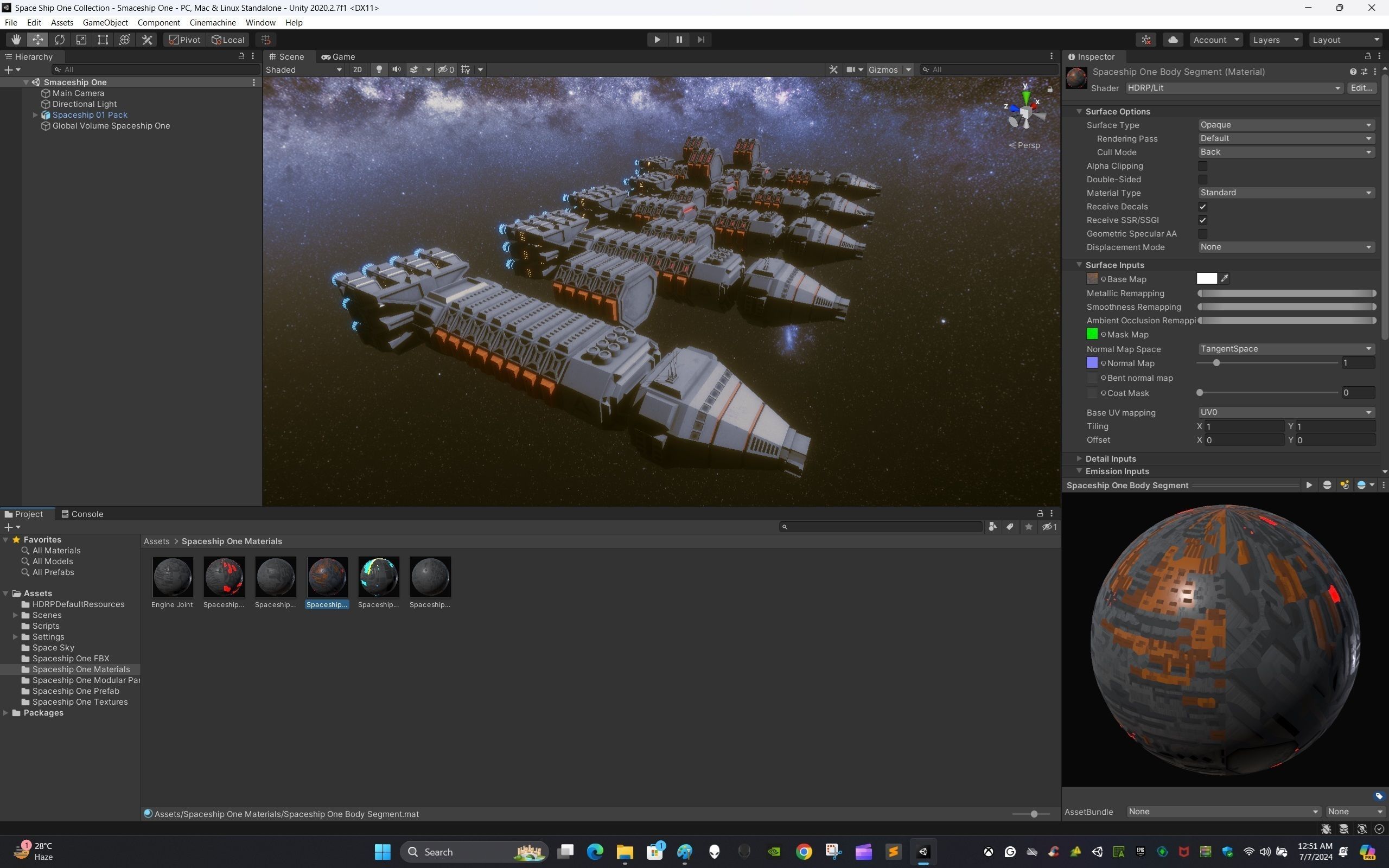The width and height of the screenshot is (1389, 868).
Task: Select the Rotate tool
Action: coord(60,40)
